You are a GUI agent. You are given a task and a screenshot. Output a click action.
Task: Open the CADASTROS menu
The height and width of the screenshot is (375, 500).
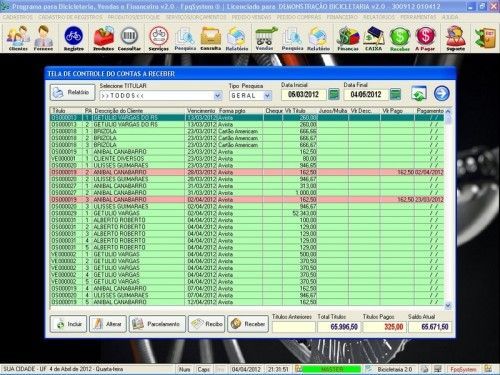point(17,17)
